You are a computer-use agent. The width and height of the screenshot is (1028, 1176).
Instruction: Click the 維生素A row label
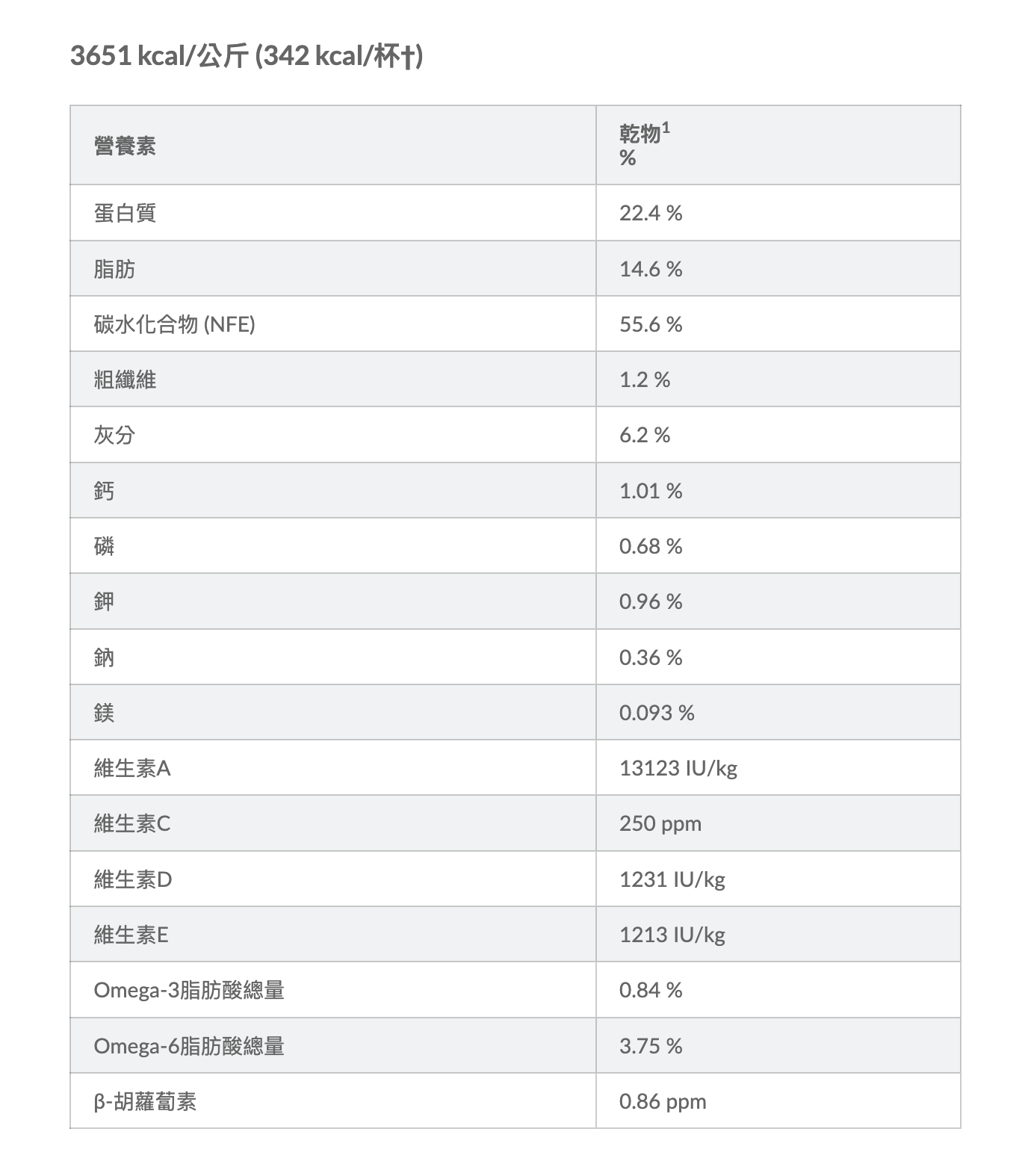(132, 768)
